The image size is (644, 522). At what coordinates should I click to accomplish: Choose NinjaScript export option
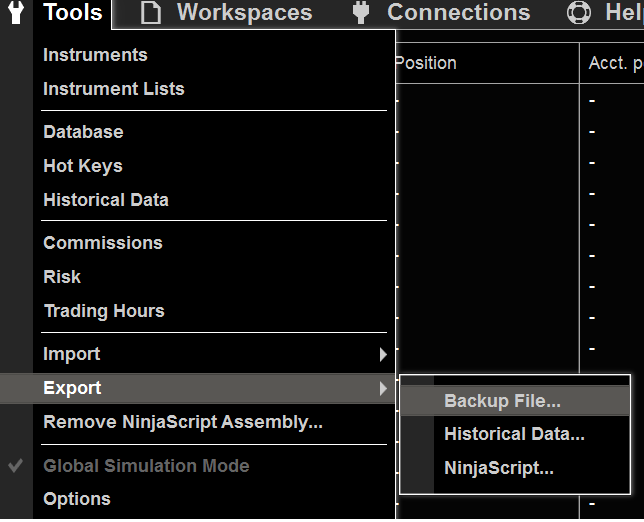(x=498, y=468)
